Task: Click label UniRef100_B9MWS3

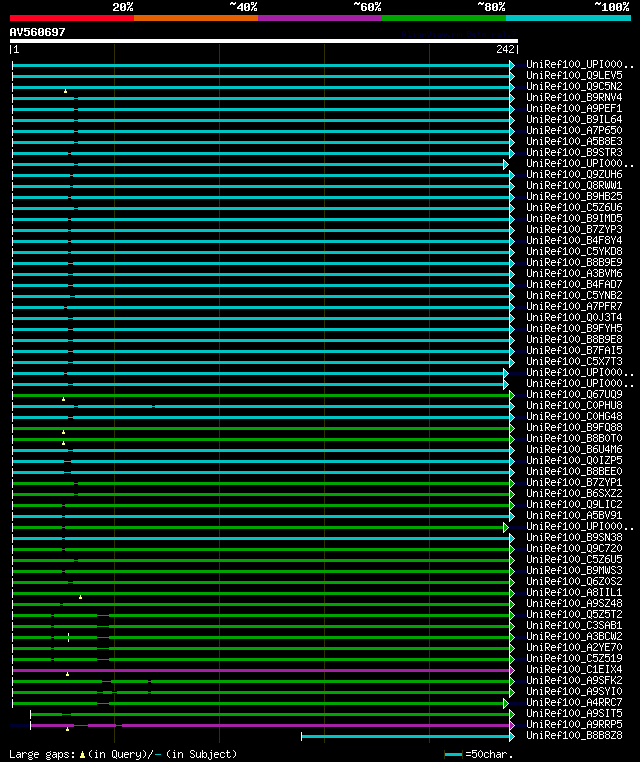Action: point(574,571)
